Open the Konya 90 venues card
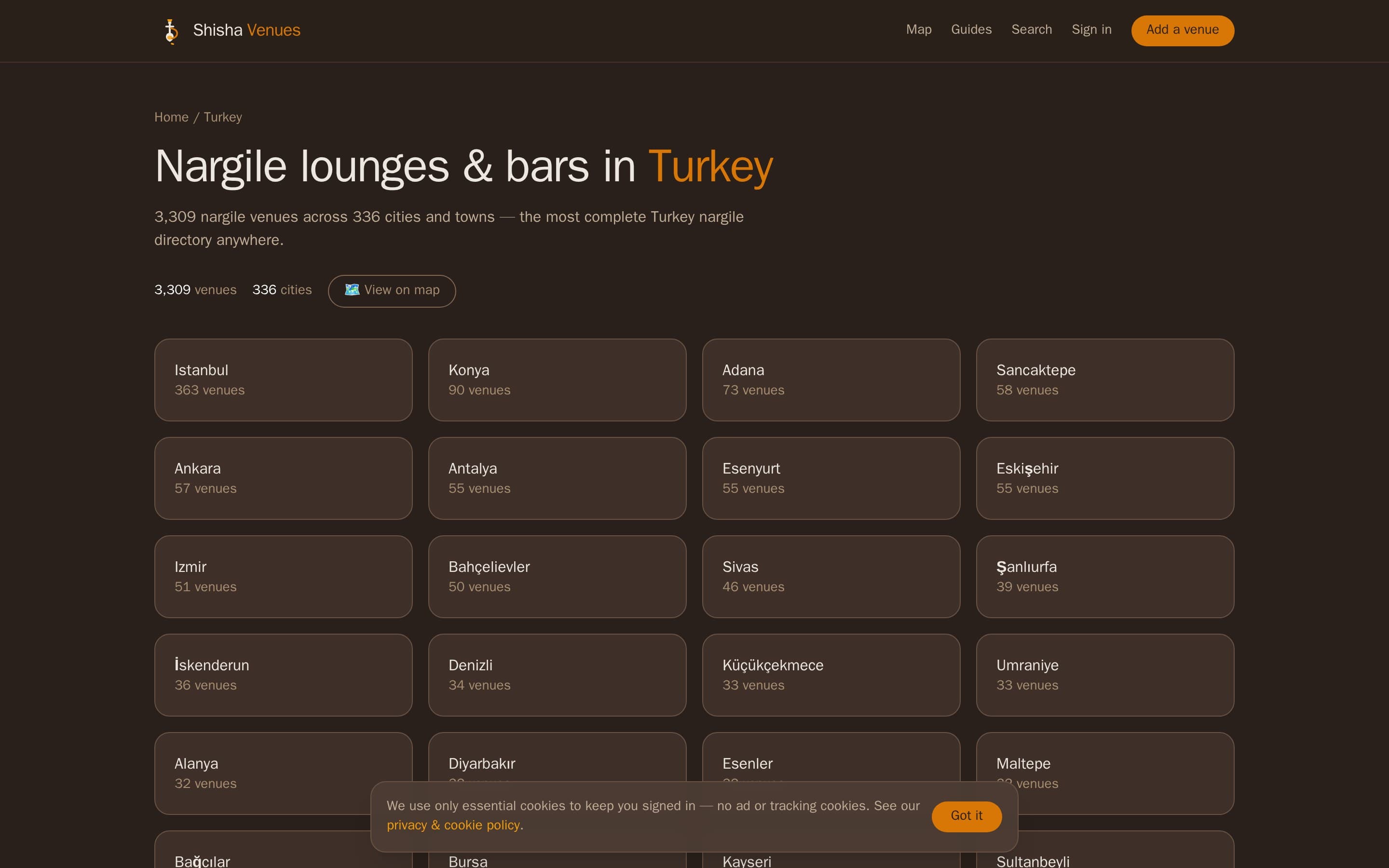Screen dimensions: 1389x868 [x=558, y=380]
